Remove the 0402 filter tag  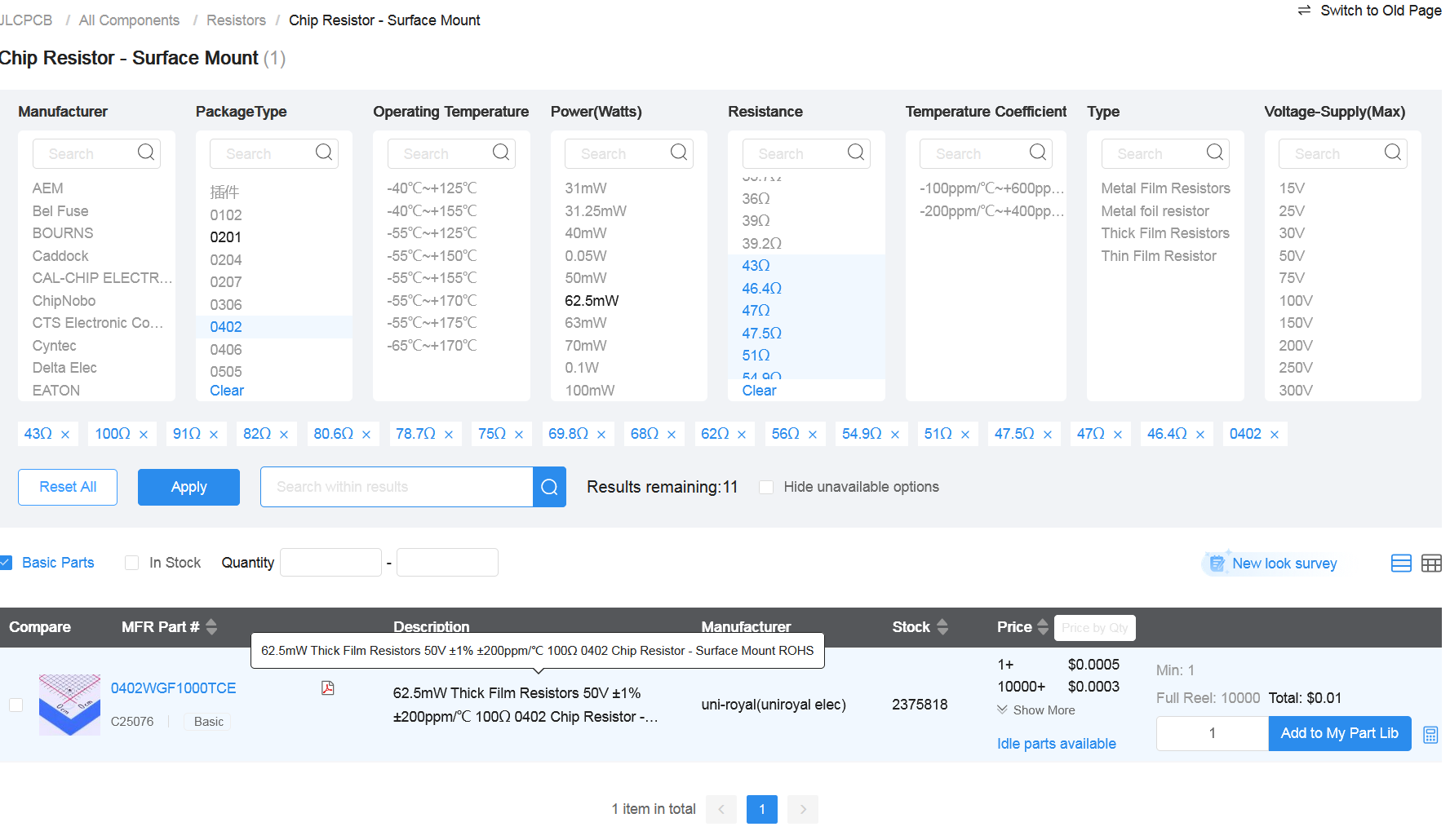[x=1275, y=435]
